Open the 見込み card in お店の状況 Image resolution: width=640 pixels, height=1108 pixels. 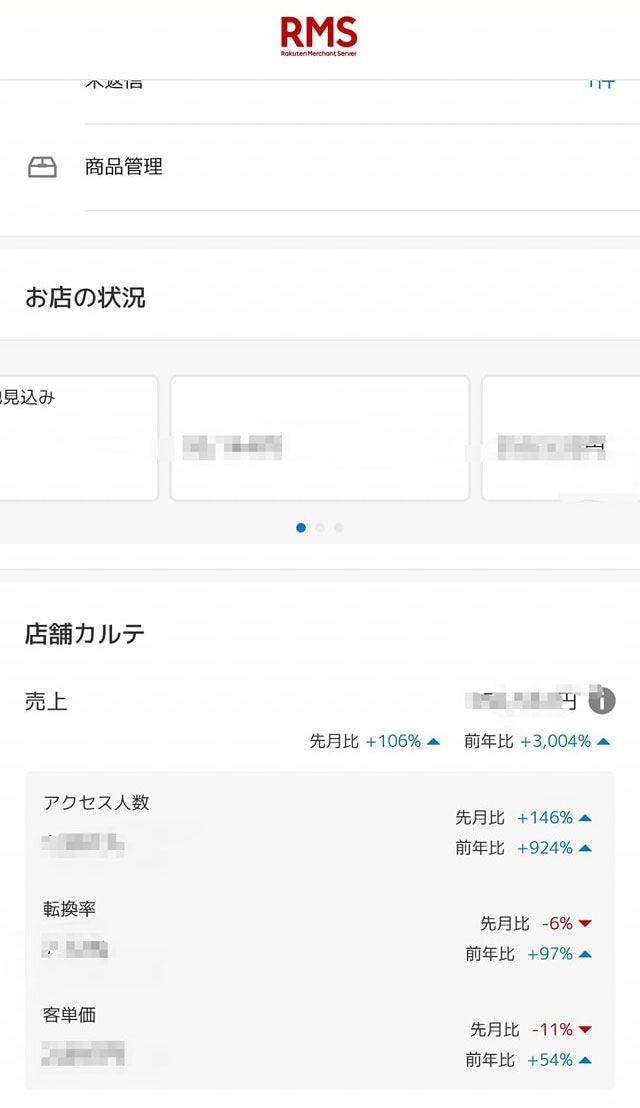coord(78,438)
